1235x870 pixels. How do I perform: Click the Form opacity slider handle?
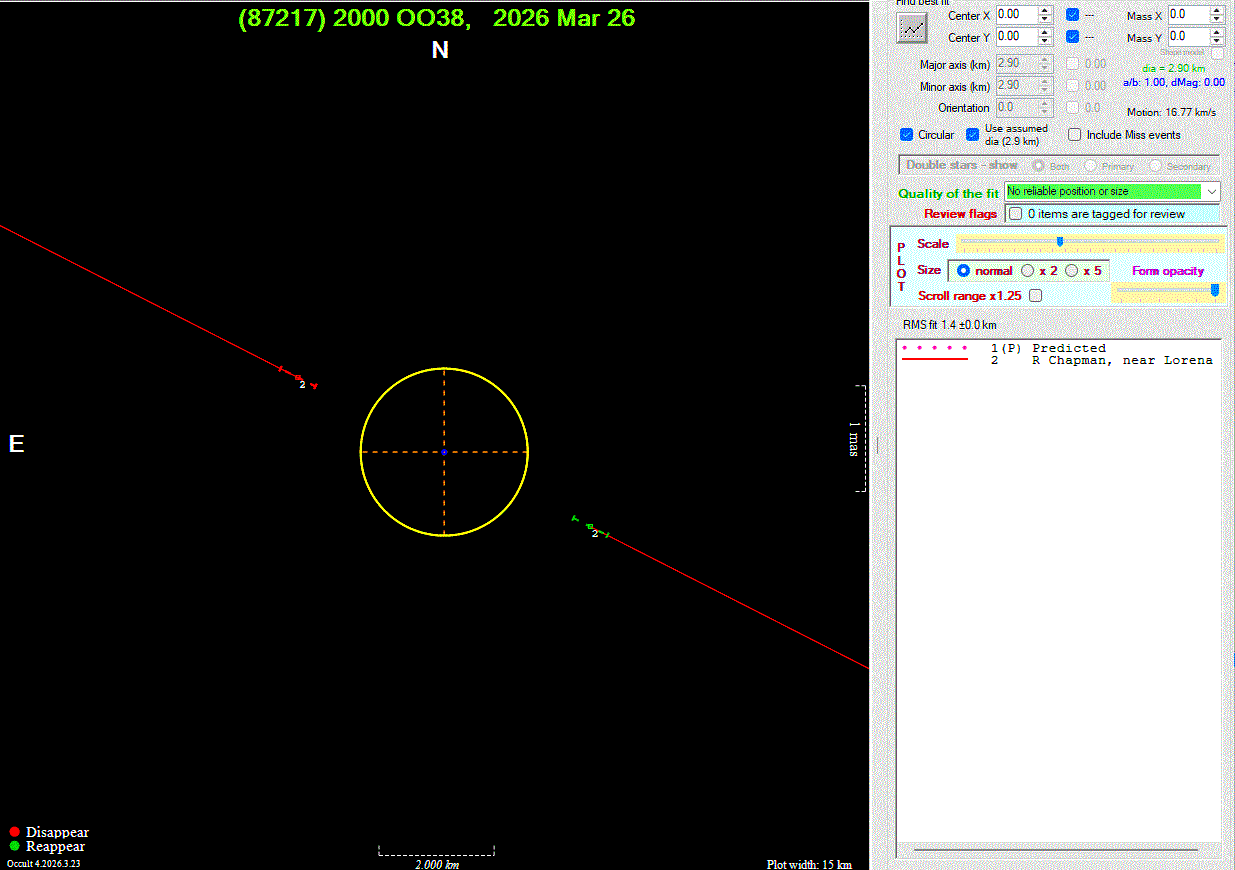pos(1215,290)
